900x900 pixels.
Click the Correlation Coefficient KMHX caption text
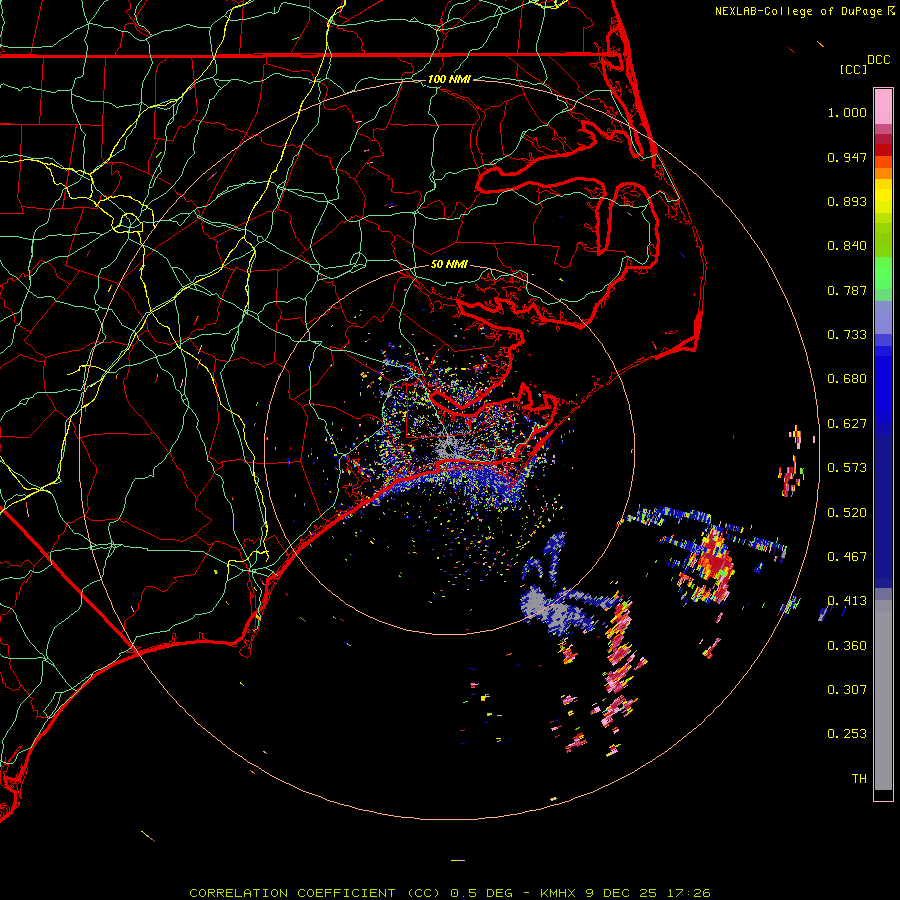click(450, 893)
